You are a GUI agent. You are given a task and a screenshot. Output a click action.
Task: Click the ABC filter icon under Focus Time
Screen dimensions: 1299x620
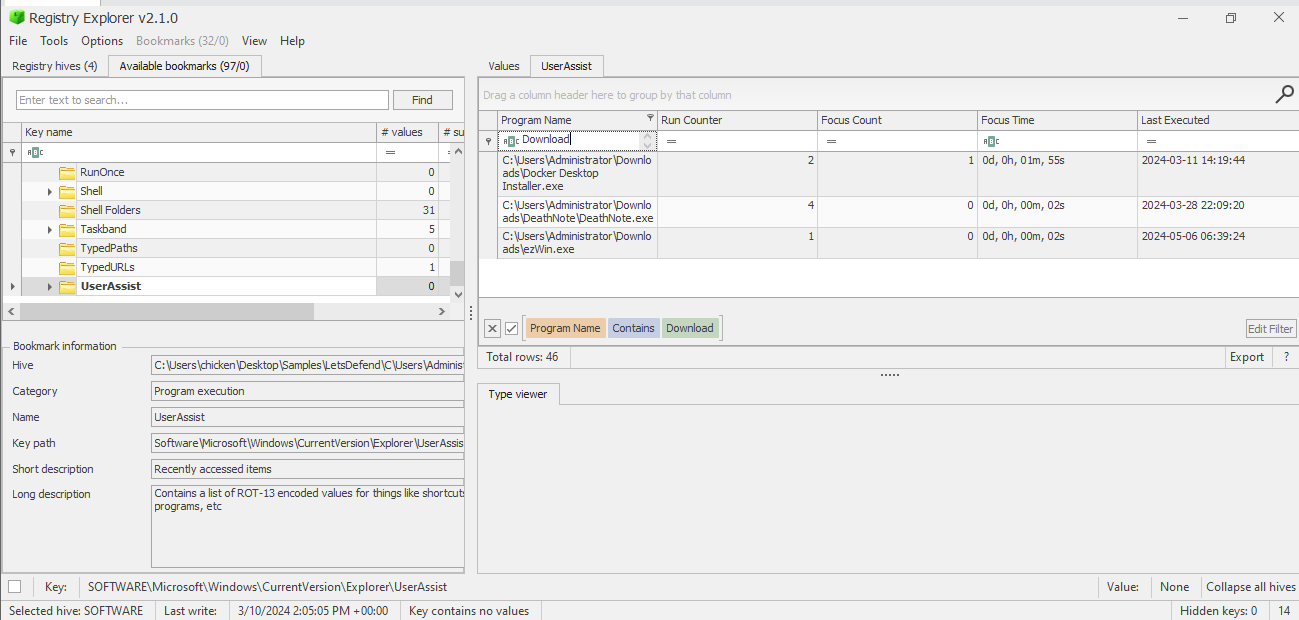coord(991,142)
